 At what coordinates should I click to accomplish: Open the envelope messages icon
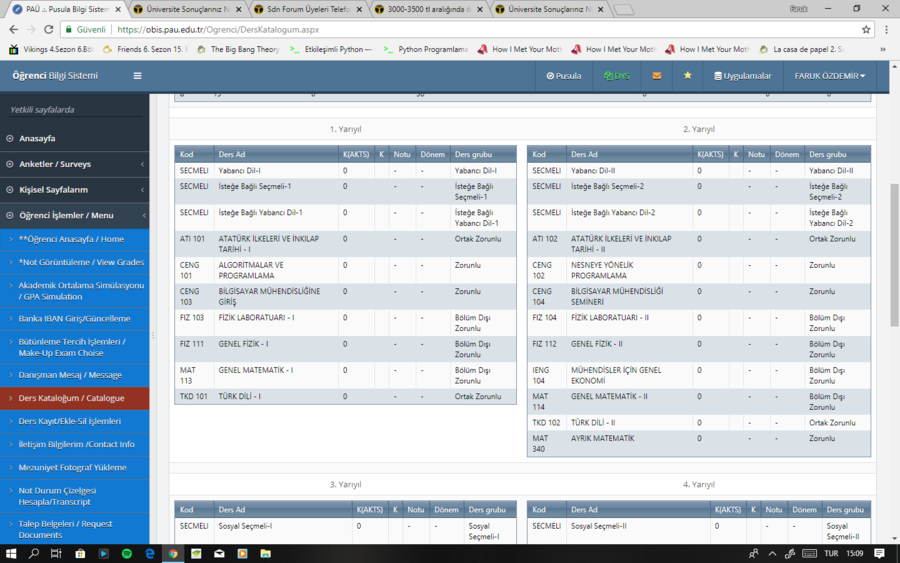point(657,76)
